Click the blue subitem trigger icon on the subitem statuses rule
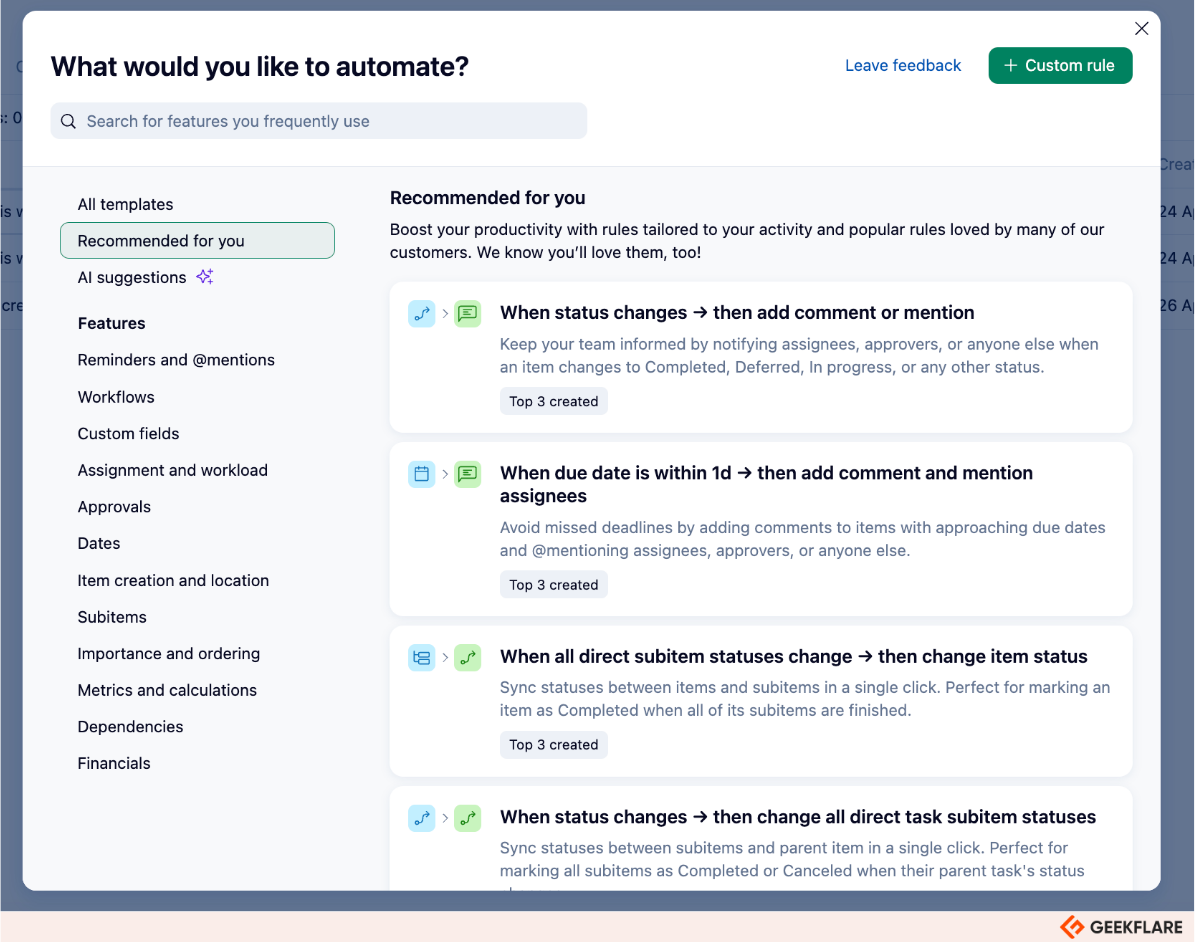This screenshot has width=1195, height=943. tap(421, 657)
